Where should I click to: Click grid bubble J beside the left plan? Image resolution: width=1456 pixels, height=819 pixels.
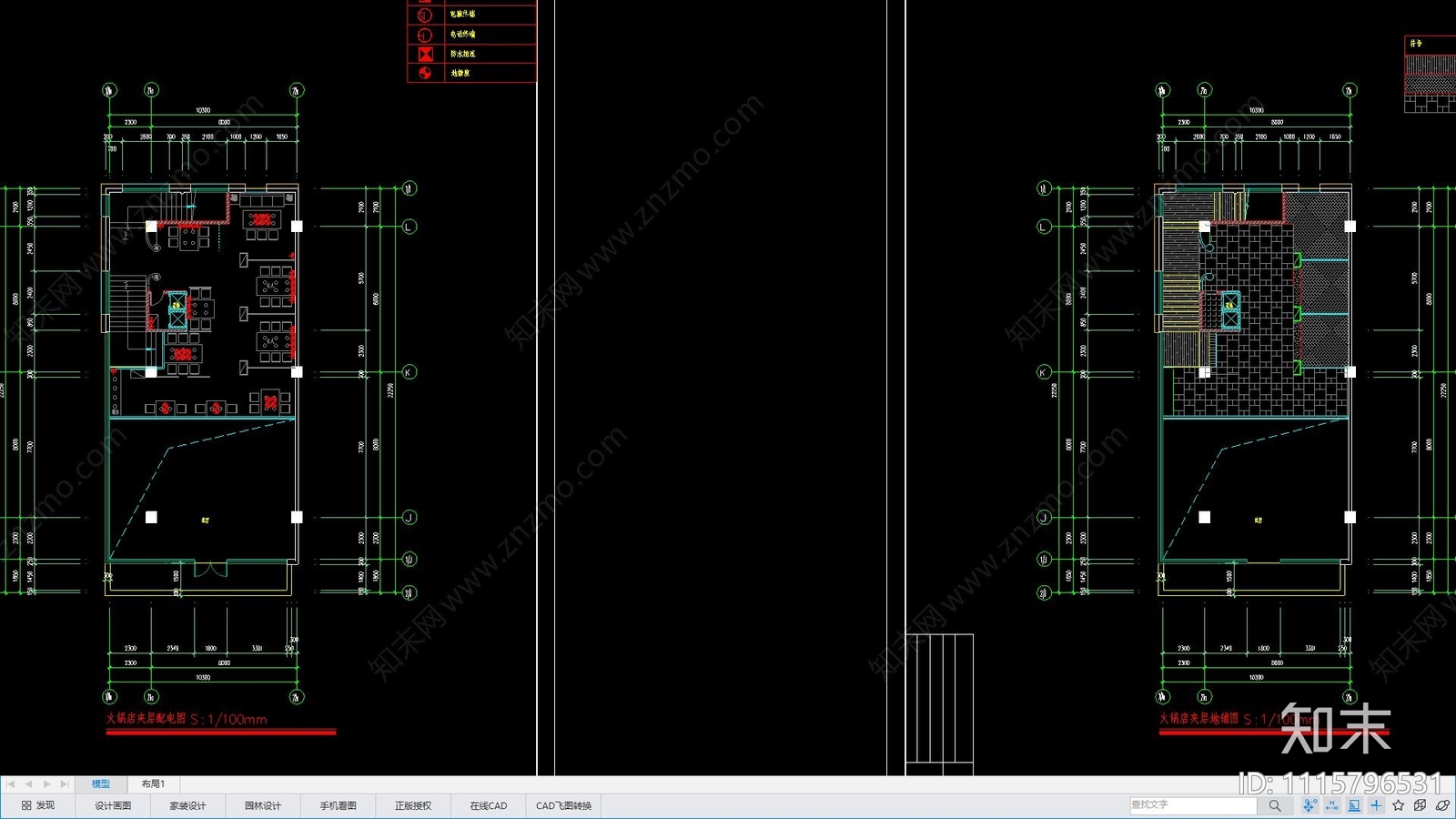tap(409, 518)
